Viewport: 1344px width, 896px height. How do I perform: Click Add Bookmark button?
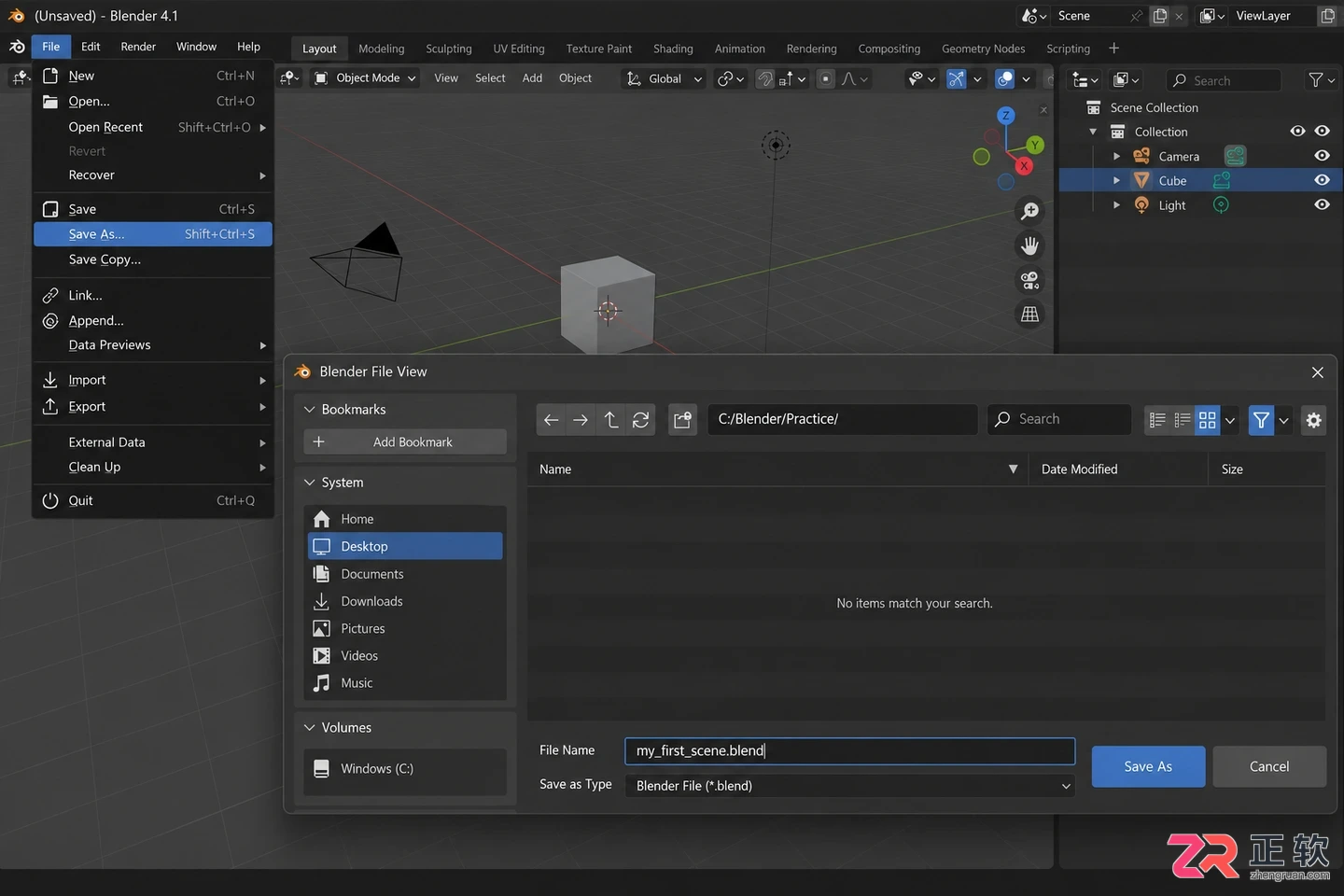[x=405, y=442]
